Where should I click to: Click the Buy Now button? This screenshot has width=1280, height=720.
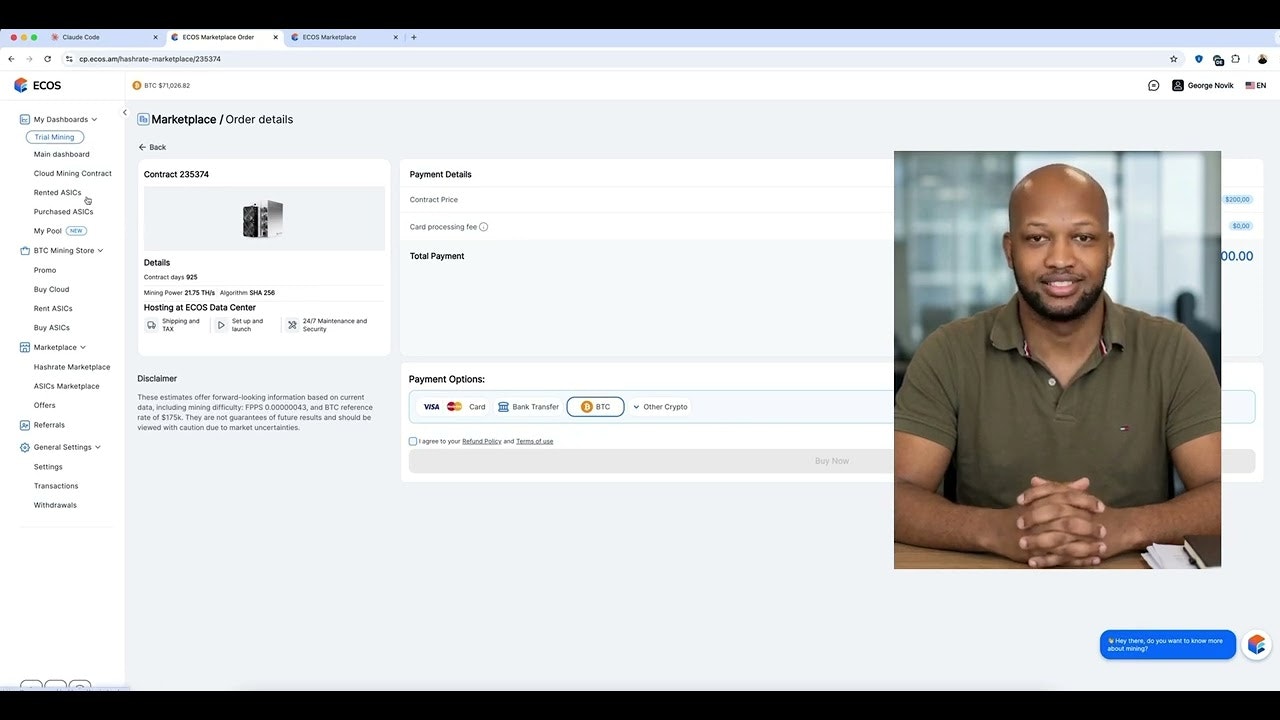[x=832, y=461]
